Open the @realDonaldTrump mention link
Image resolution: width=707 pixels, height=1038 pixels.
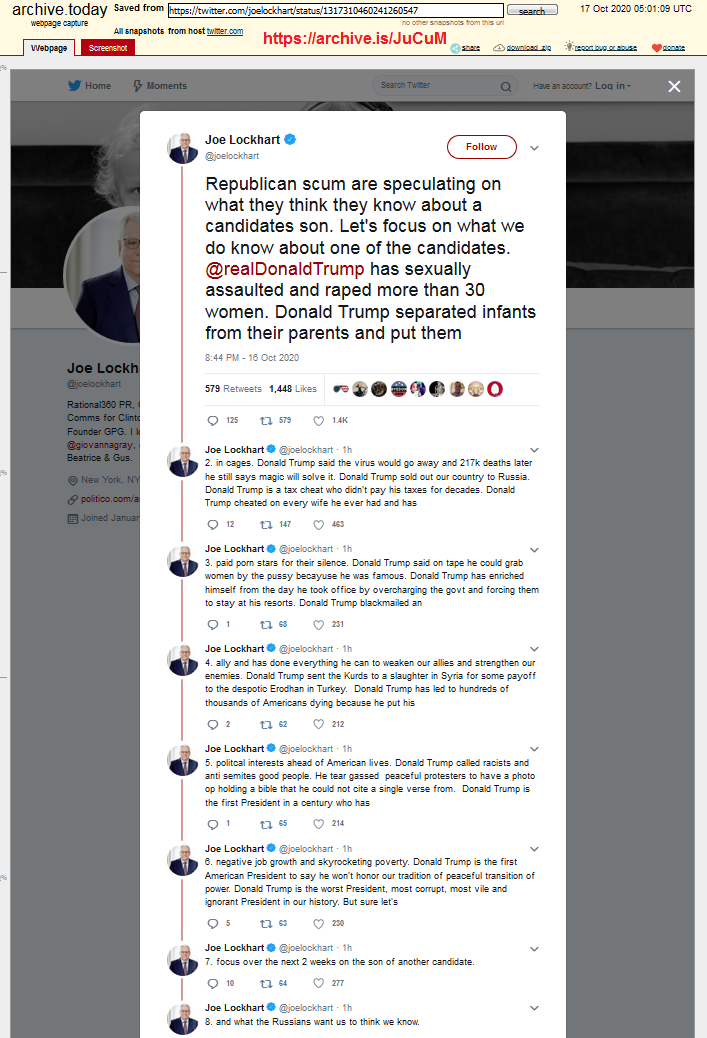click(285, 269)
